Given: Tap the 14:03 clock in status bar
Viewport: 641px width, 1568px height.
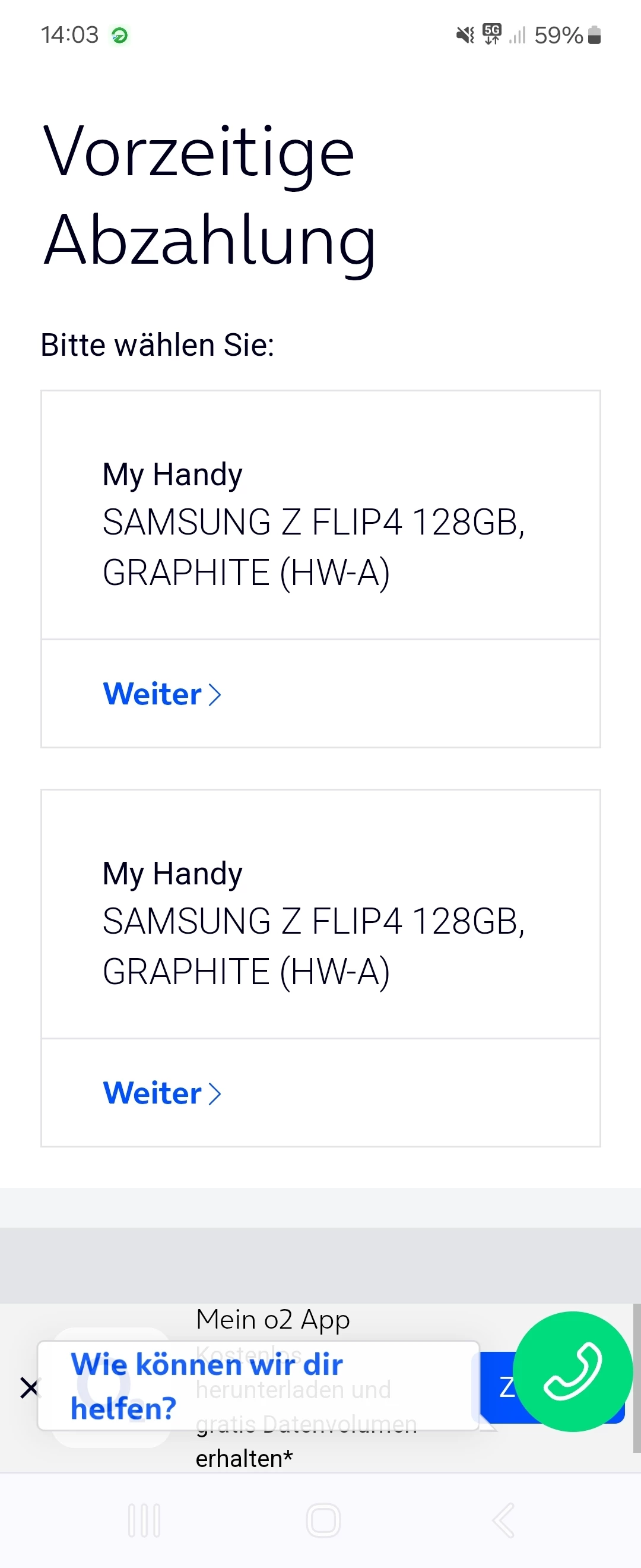Looking at the screenshot, I should pyautogui.click(x=69, y=35).
